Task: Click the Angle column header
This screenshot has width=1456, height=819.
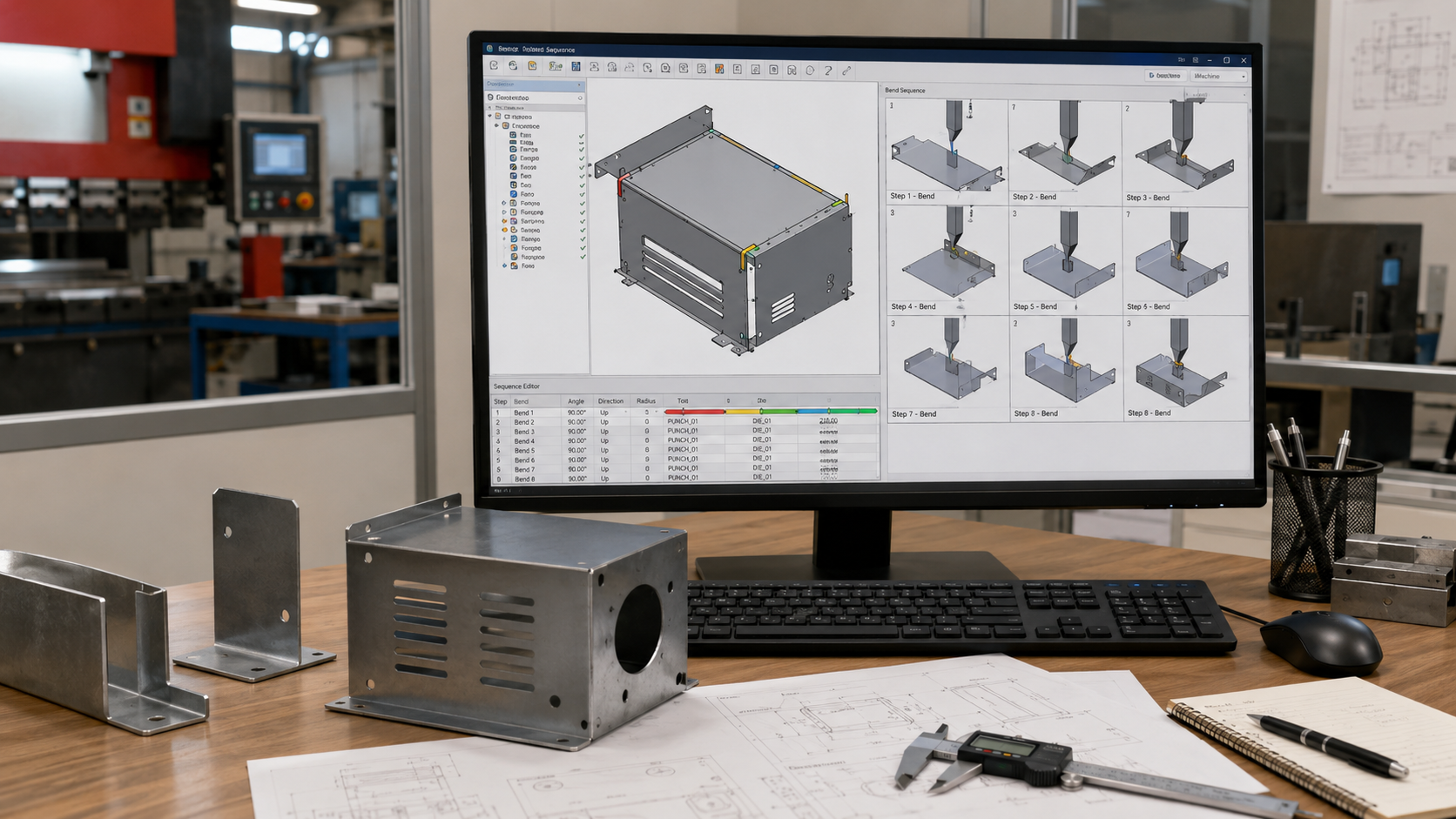Action: (x=576, y=401)
